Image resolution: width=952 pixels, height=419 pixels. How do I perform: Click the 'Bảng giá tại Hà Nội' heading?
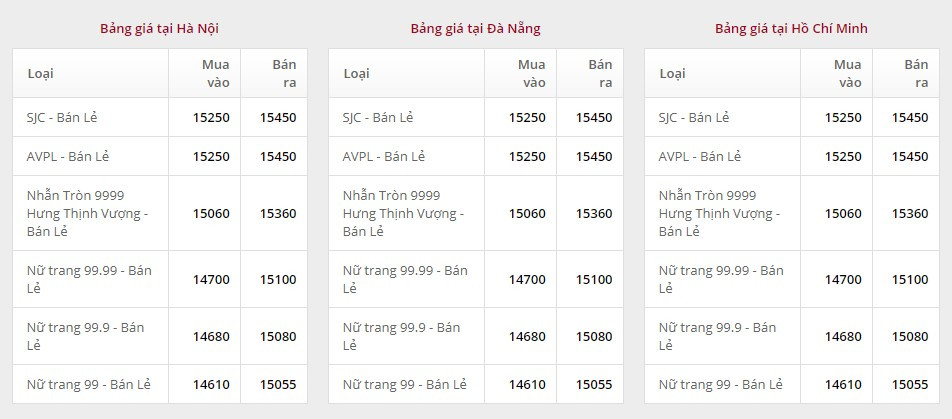pyautogui.click(x=160, y=28)
